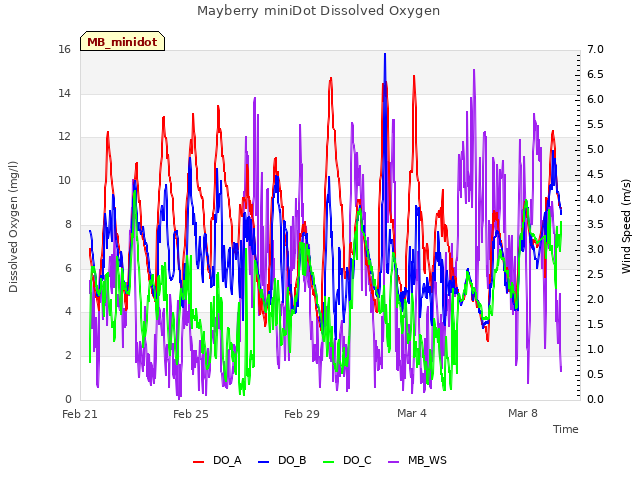The image size is (640, 480).
Task: Click the 6.5 wind speed tick label
Action: point(595,74)
